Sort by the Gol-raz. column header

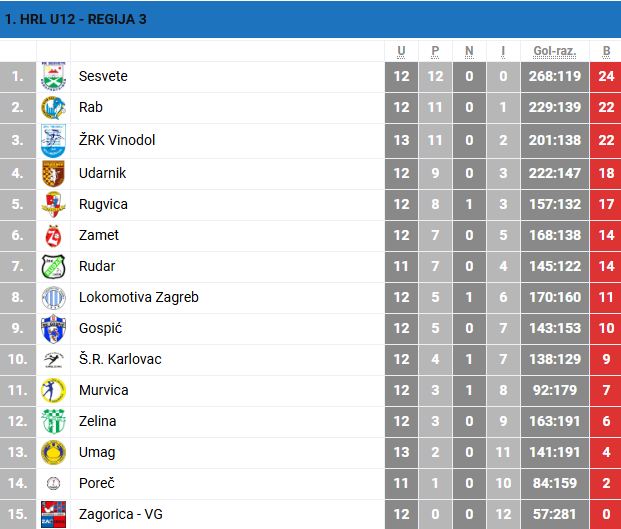557,51
